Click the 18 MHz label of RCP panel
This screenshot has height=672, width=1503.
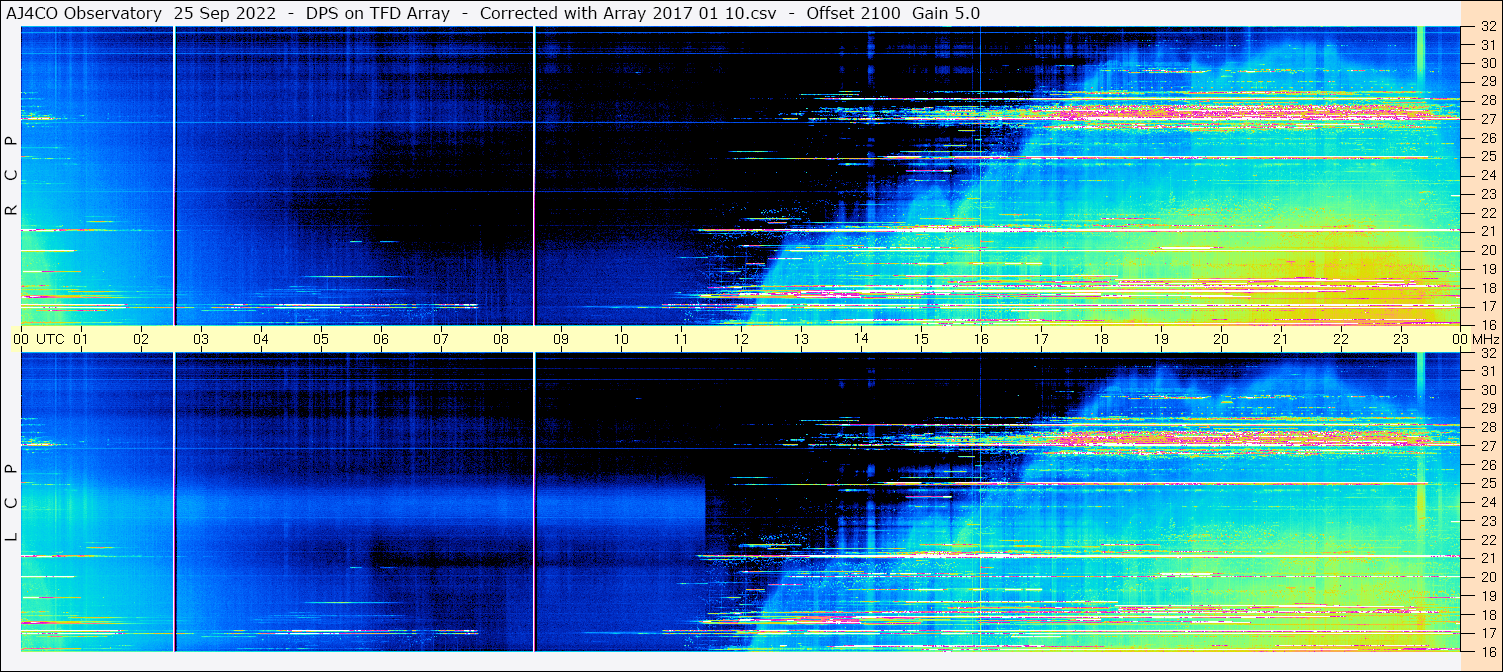coord(1487,287)
